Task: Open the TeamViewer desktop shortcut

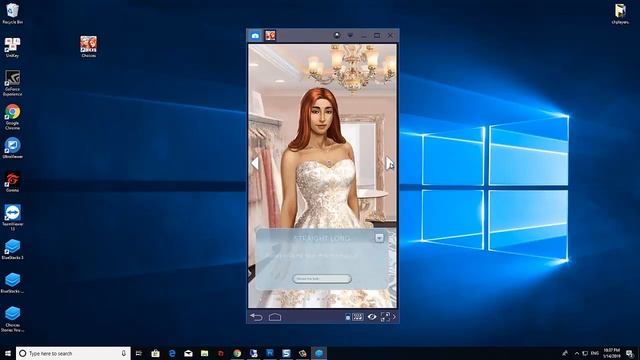Action: (12, 218)
